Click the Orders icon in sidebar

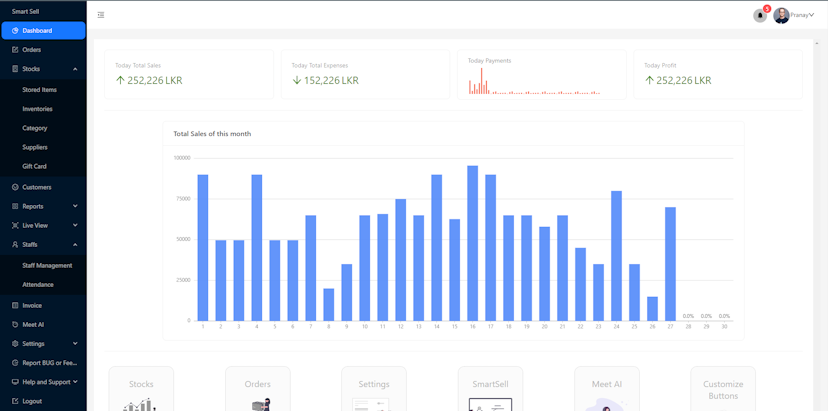[15, 50]
